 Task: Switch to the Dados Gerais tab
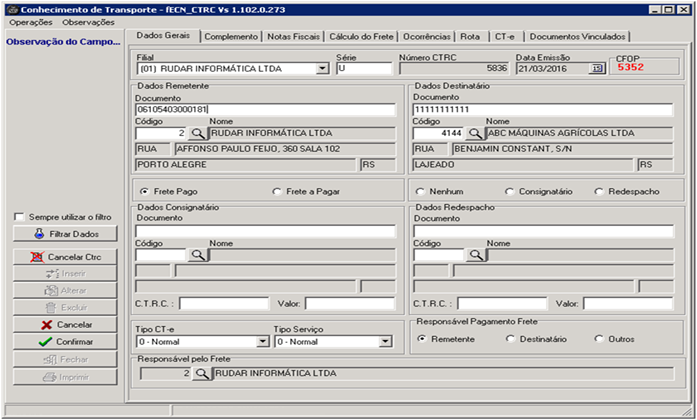pos(163,36)
